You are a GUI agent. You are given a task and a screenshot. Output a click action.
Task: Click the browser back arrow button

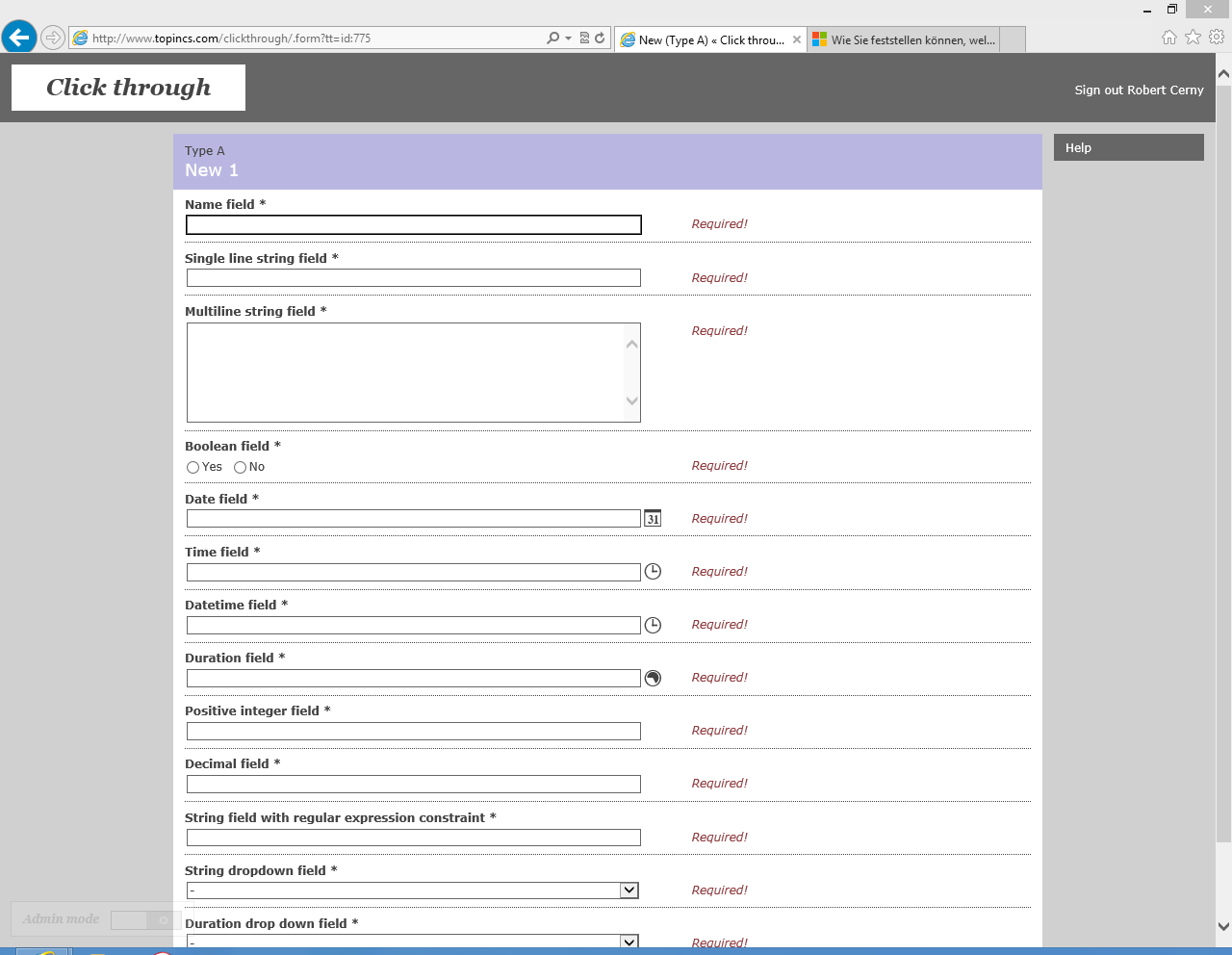(19, 39)
